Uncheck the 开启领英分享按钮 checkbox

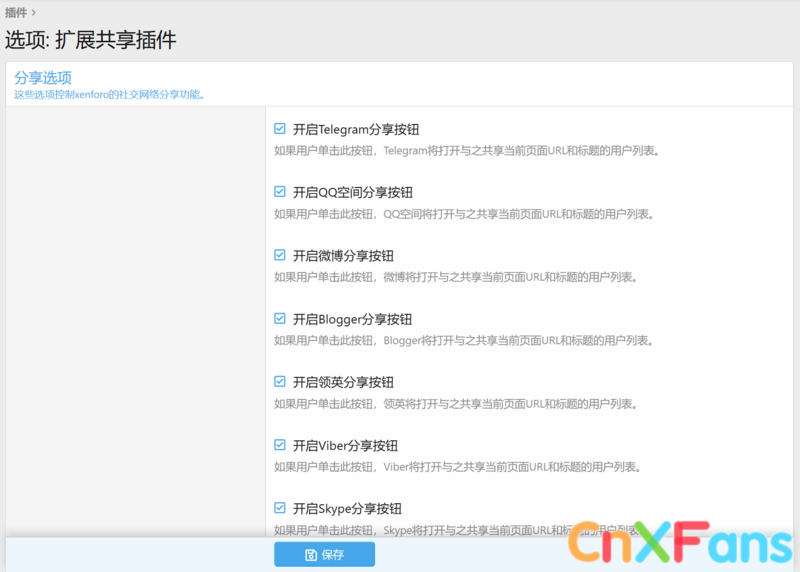280,382
